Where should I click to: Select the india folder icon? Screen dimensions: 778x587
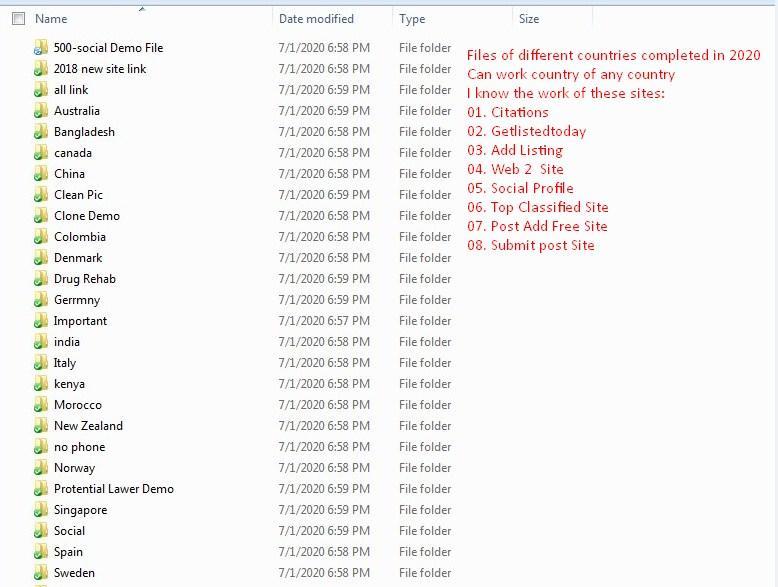tap(41, 342)
